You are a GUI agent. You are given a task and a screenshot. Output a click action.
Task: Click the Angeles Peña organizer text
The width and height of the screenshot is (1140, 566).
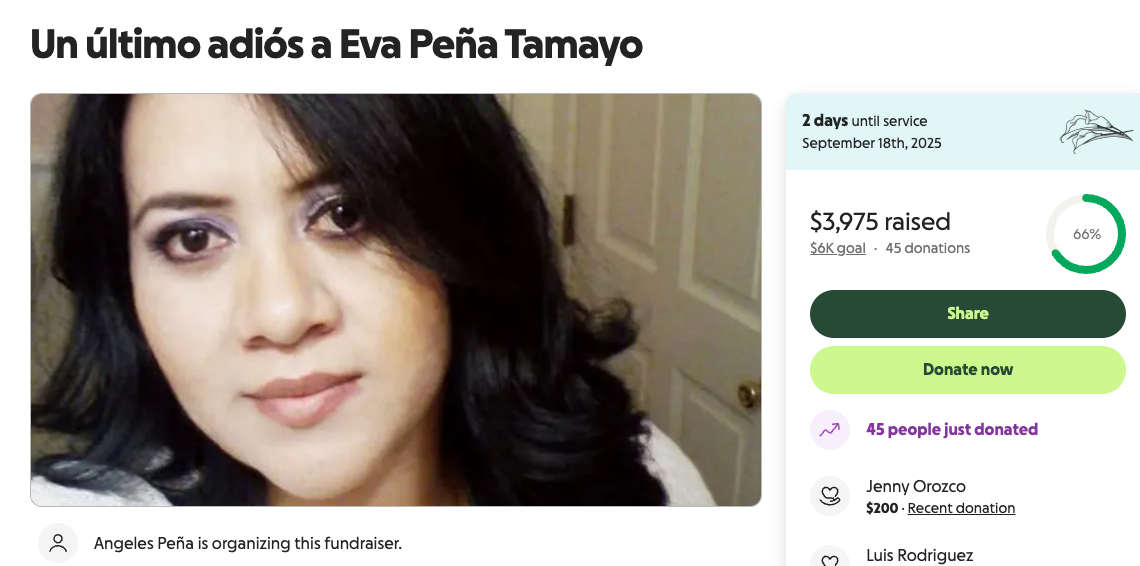(x=247, y=543)
